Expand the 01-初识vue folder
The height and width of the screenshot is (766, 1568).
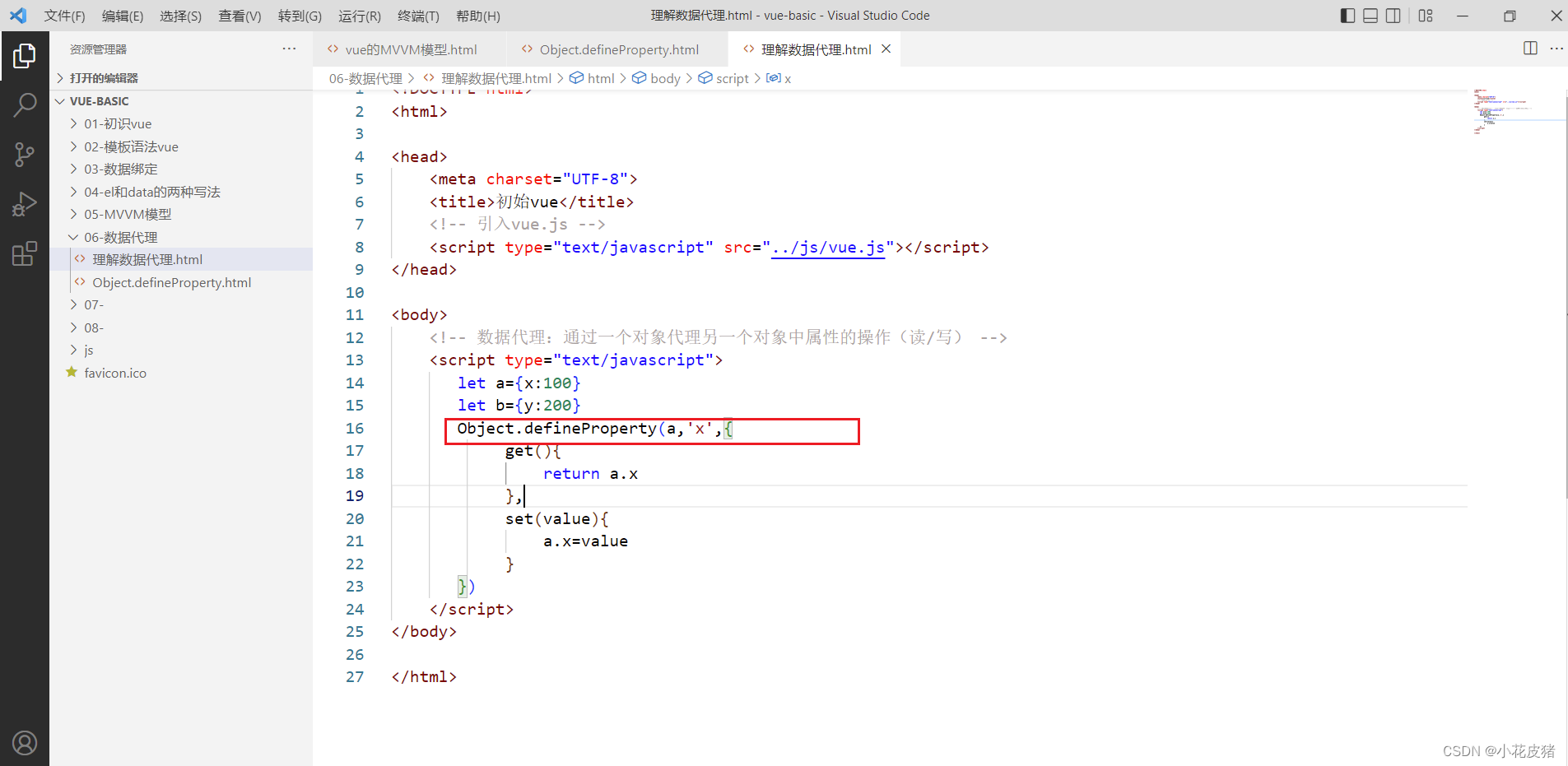pyautogui.click(x=181, y=123)
